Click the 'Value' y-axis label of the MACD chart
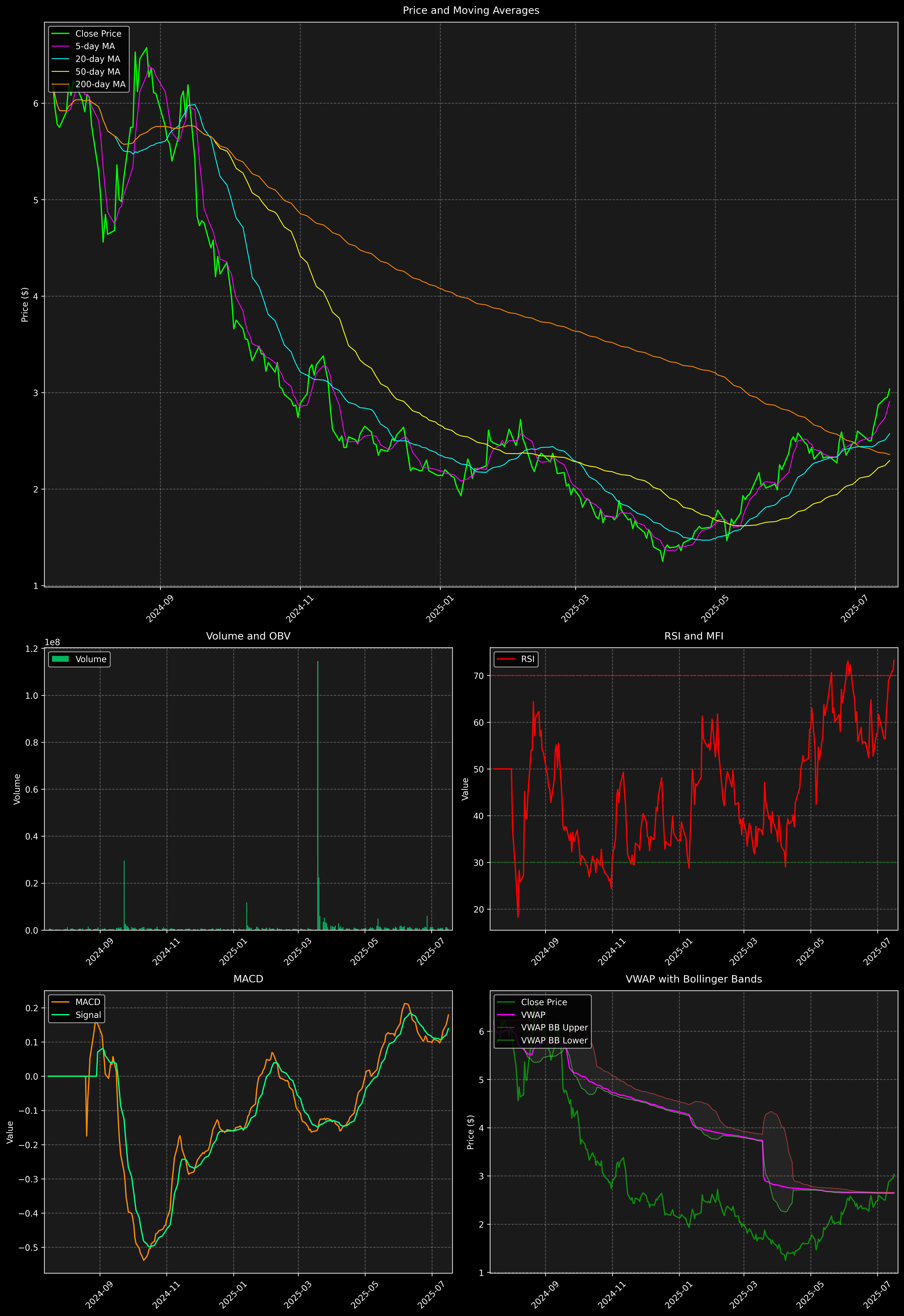Screen dimensions: 904x1316 pyautogui.click(x=10, y=1132)
